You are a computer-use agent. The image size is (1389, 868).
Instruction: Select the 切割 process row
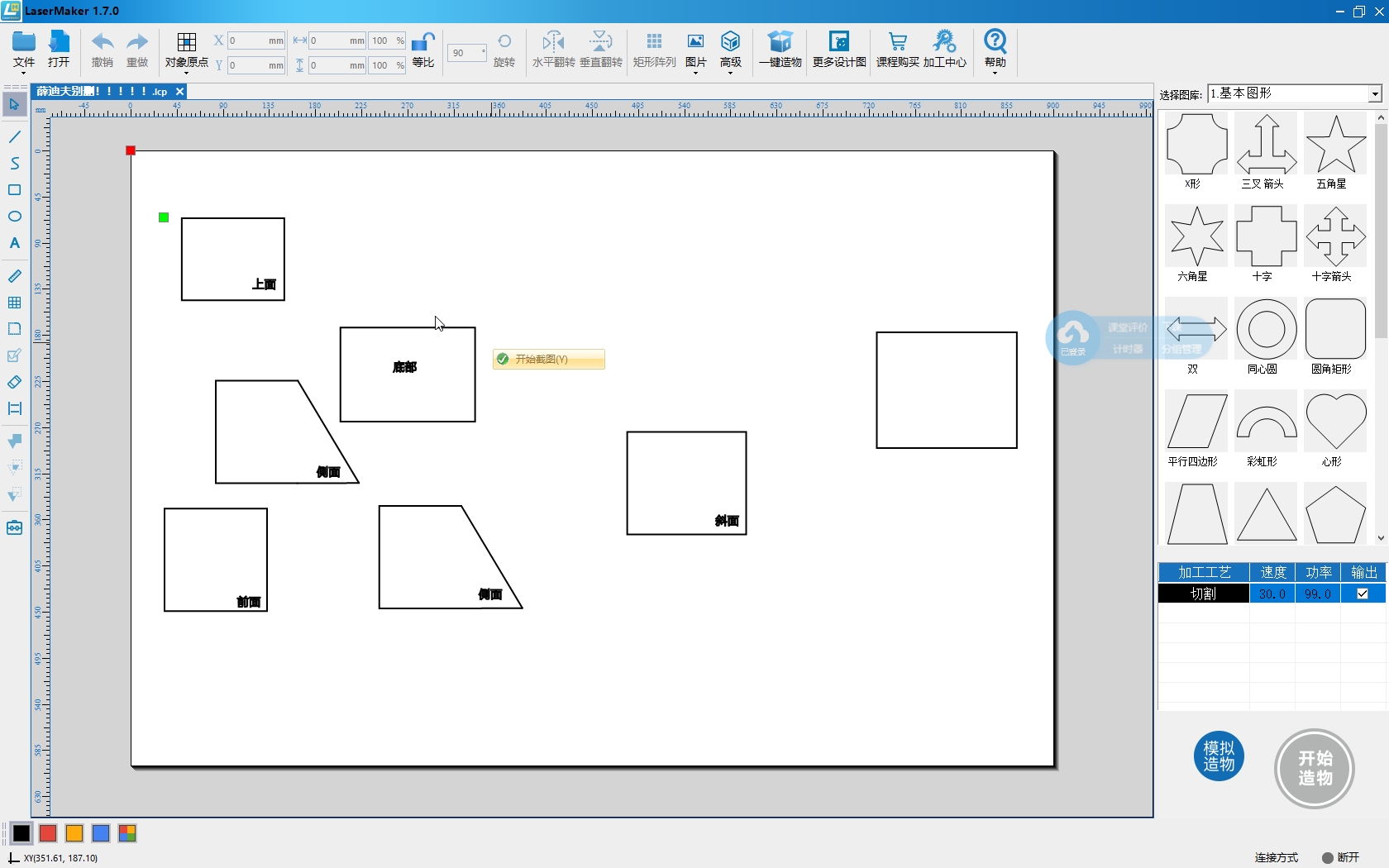1272,594
